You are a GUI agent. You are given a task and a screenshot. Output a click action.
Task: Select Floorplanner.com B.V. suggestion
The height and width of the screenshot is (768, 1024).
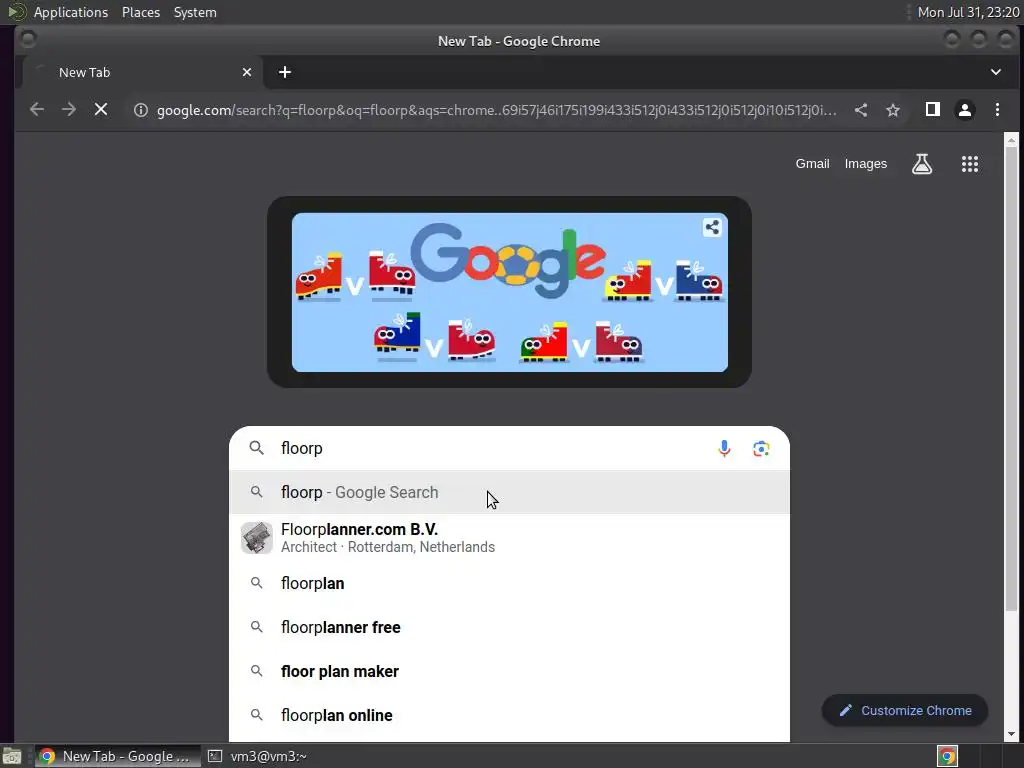(509, 538)
